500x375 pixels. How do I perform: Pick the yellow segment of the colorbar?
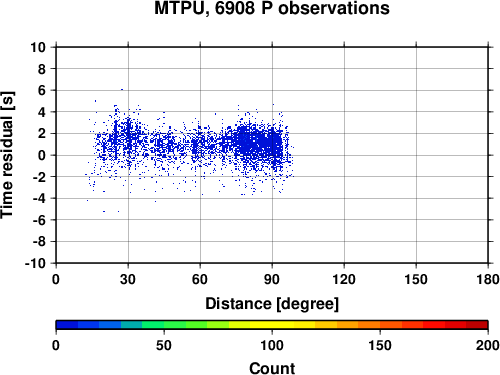click(x=272, y=325)
